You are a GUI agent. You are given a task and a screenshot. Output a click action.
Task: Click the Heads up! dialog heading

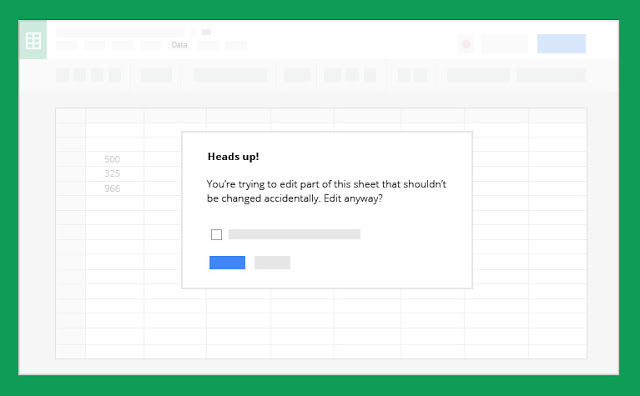tap(233, 157)
